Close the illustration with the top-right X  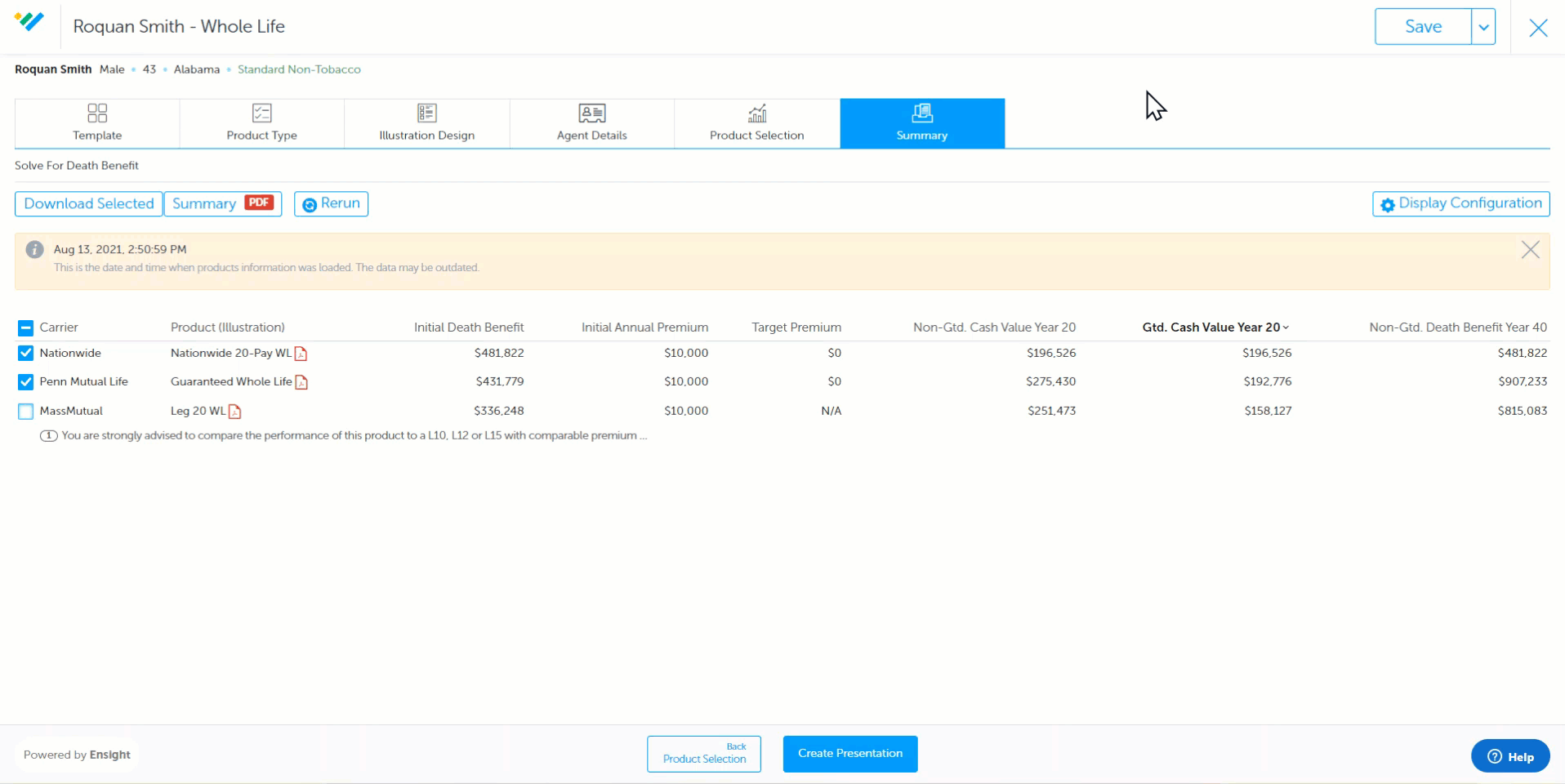[1538, 28]
